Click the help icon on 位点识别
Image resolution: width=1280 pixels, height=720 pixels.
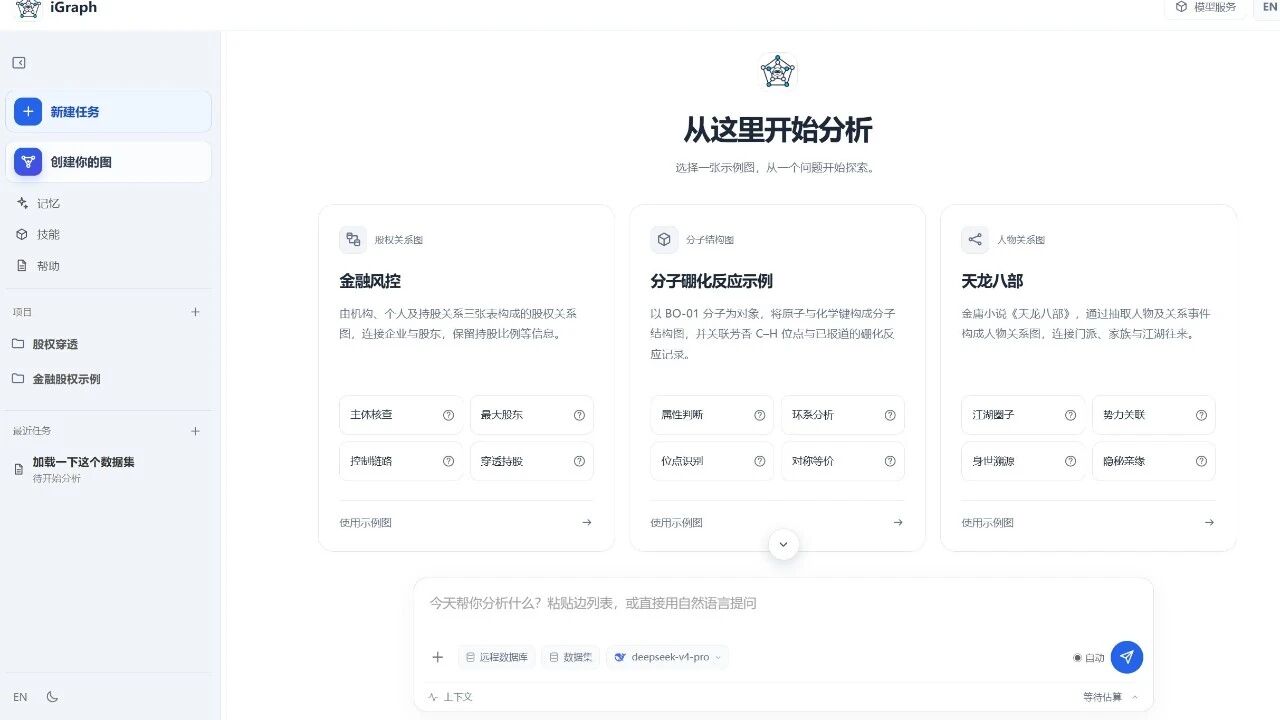click(x=759, y=461)
